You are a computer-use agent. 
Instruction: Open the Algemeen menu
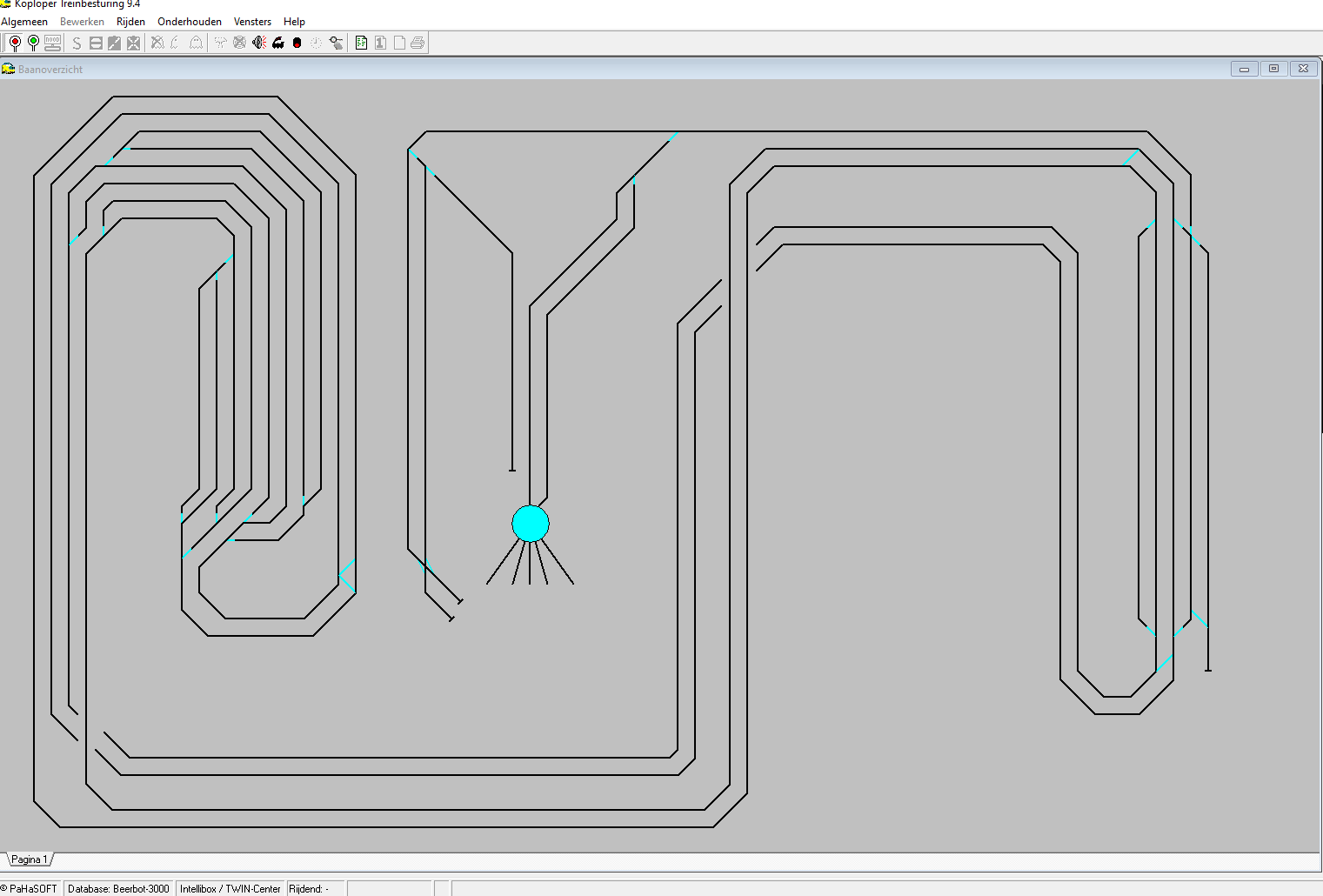click(x=24, y=22)
